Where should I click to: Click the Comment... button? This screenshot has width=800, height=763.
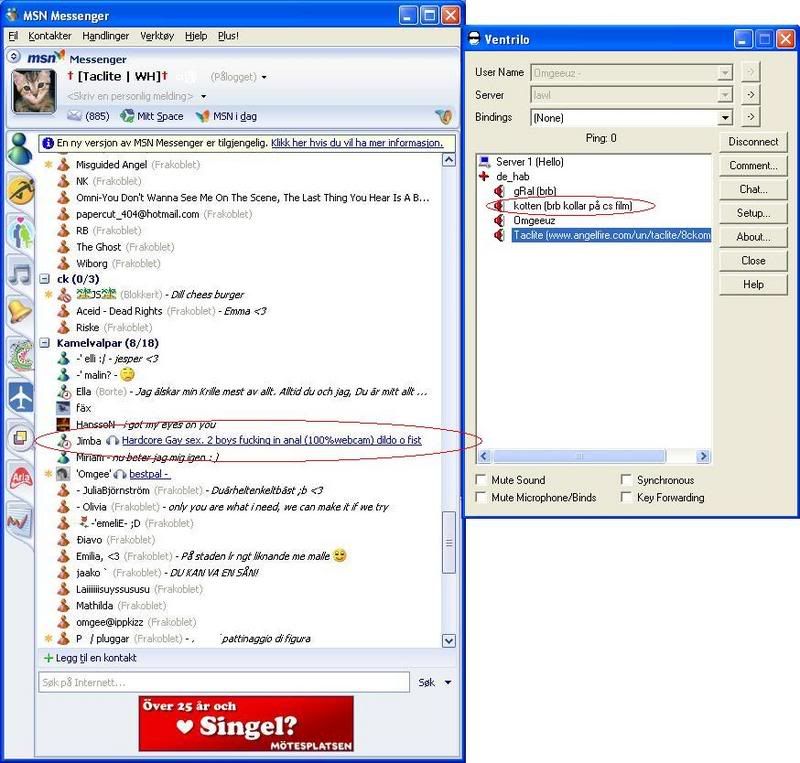point(753,165)
